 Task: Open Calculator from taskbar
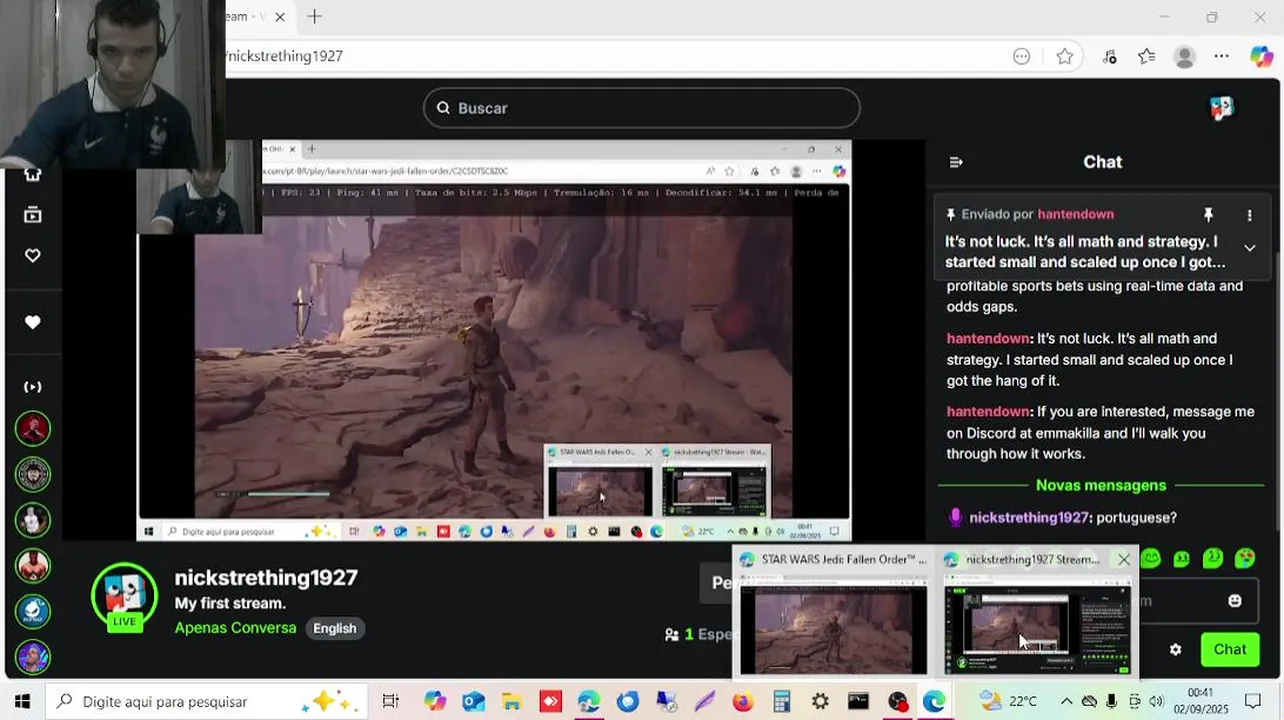click(x=781, y=702)
